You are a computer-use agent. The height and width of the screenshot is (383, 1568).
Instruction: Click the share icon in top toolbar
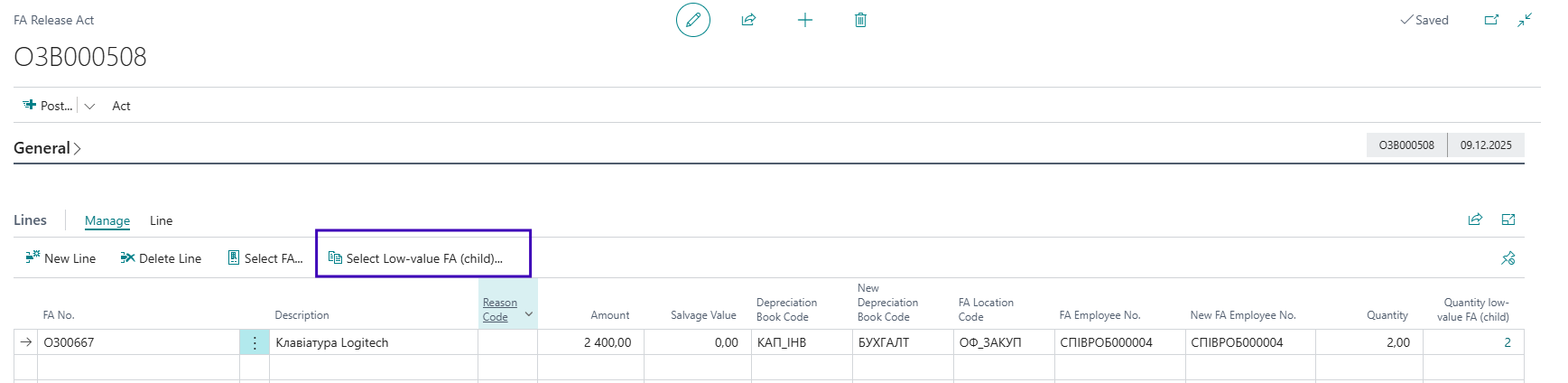tap(748, 20)
